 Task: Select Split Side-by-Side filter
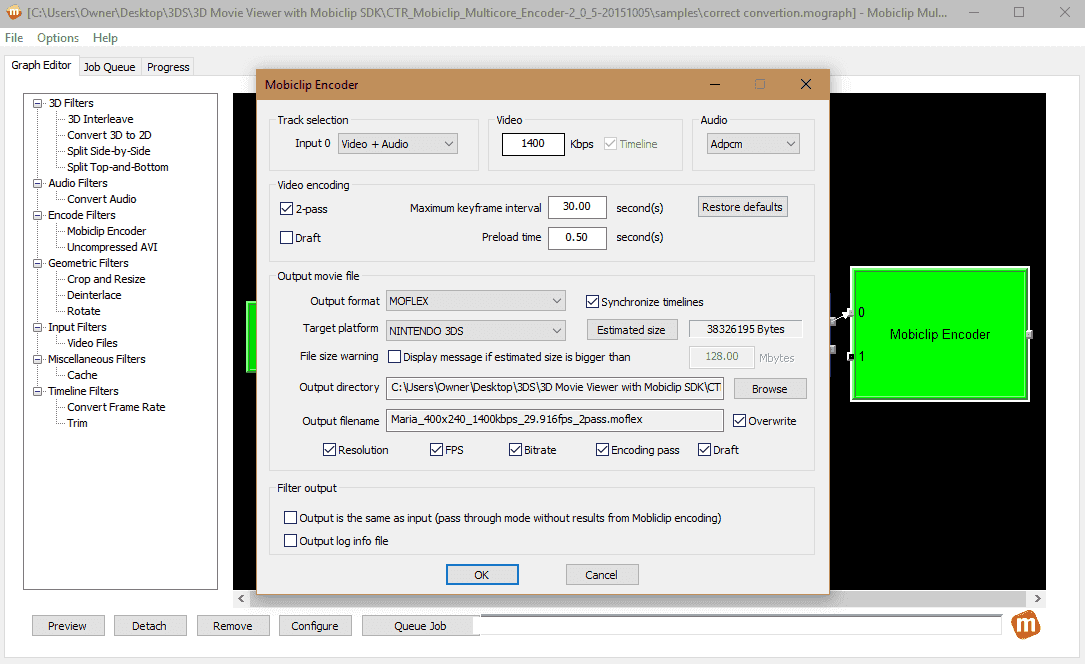coord(109,151)
